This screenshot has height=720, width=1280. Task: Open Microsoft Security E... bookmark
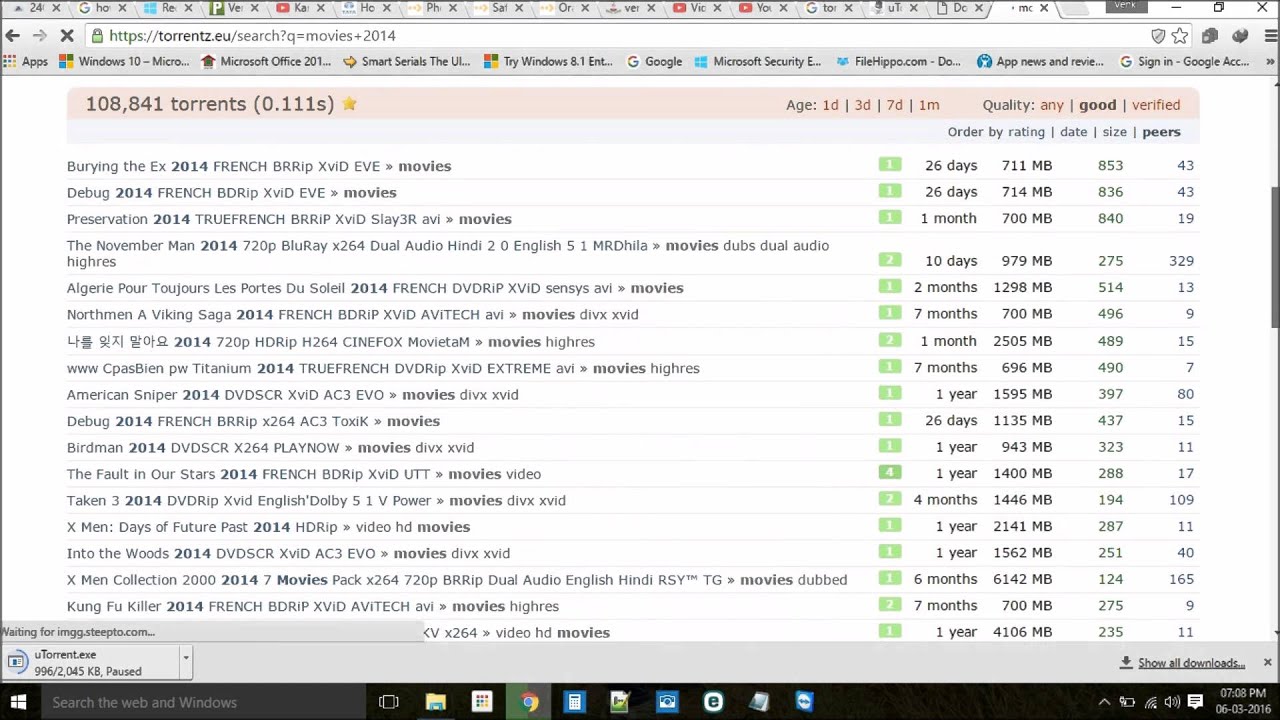(757, 61)
